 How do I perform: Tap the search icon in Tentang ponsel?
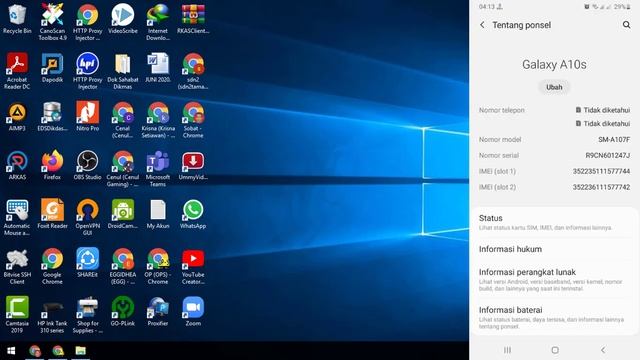click(x=626, y=25)
